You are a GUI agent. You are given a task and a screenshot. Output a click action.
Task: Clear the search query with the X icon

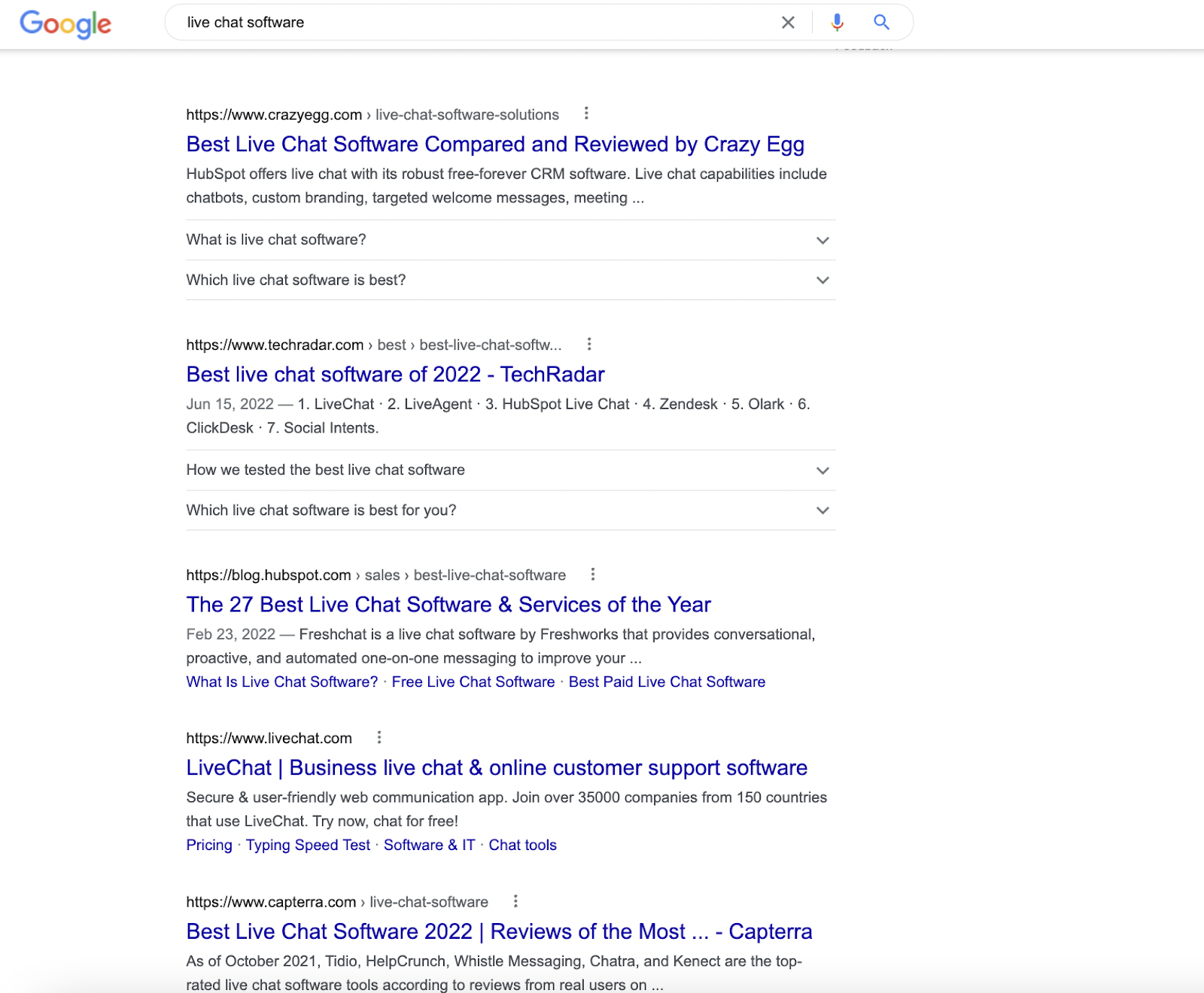(x=788, y=23)
